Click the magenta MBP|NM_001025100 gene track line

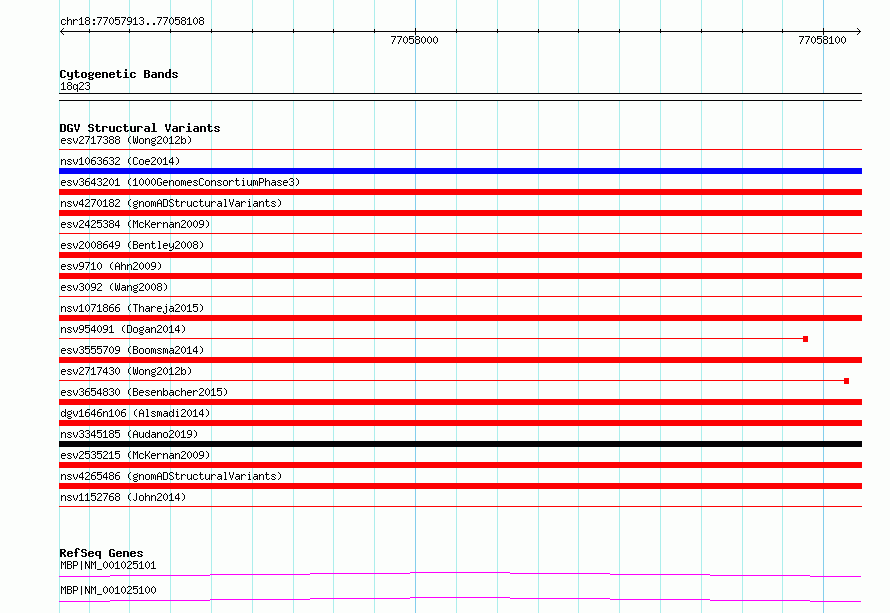[x=460, y=599]
